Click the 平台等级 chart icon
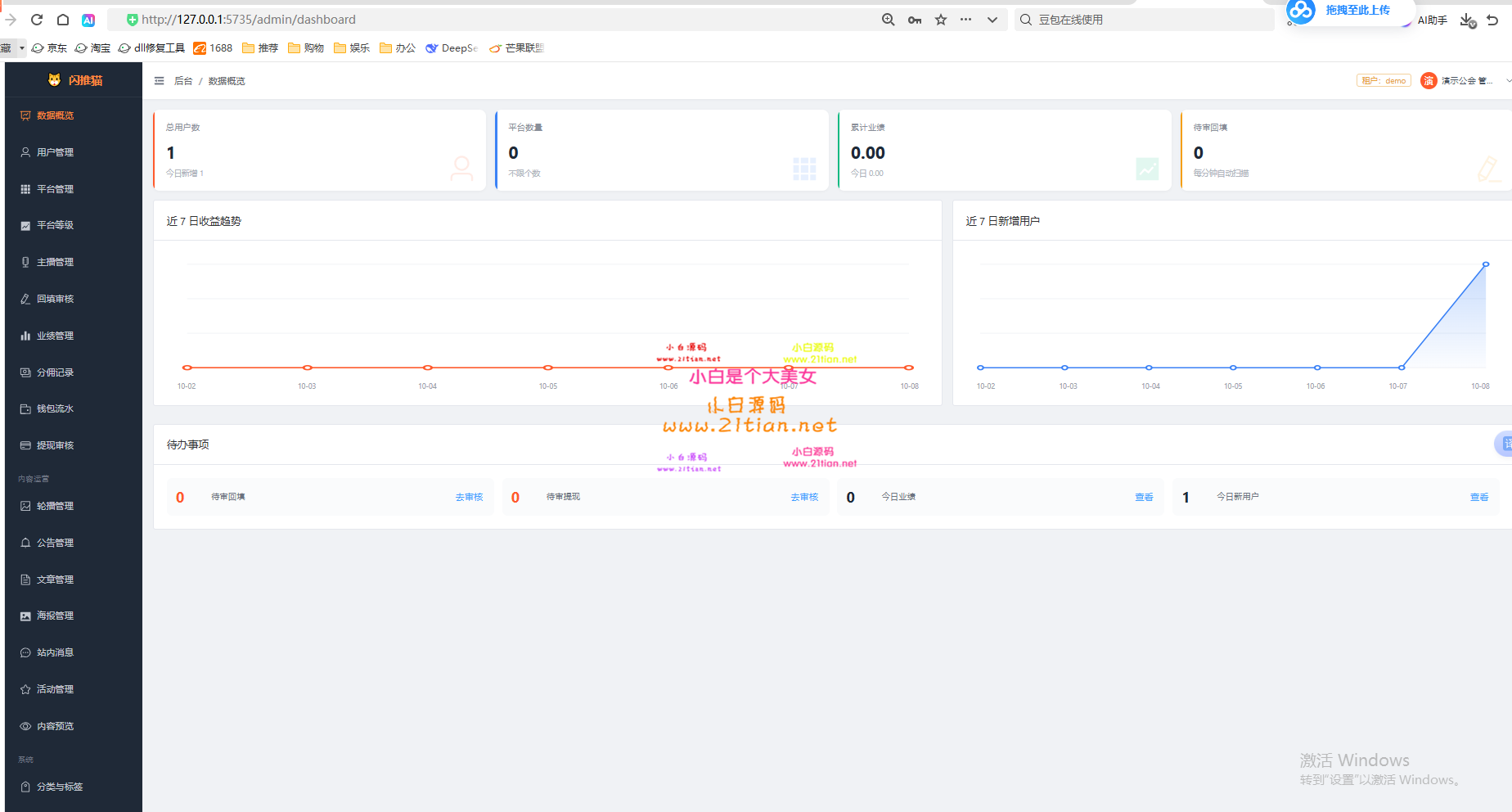 tap(25, 225)
